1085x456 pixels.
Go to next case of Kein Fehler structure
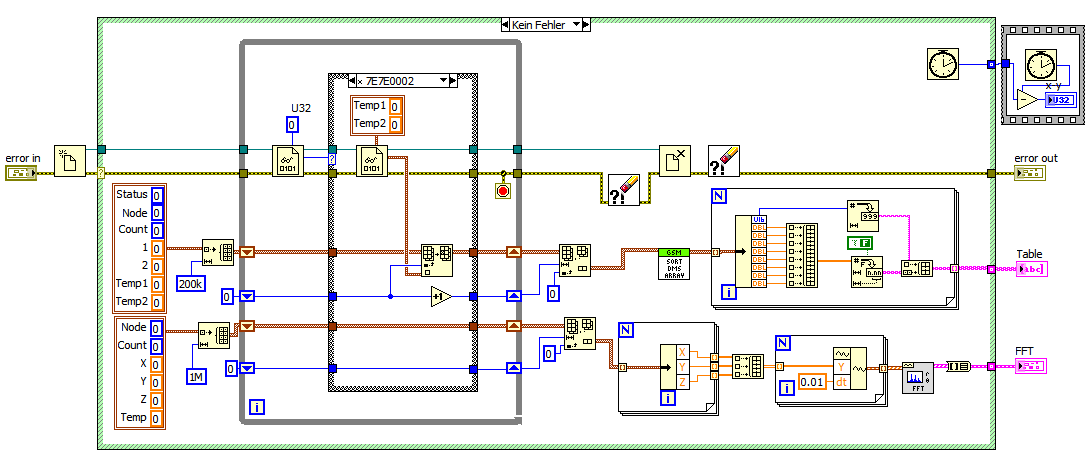click(586, 25)
